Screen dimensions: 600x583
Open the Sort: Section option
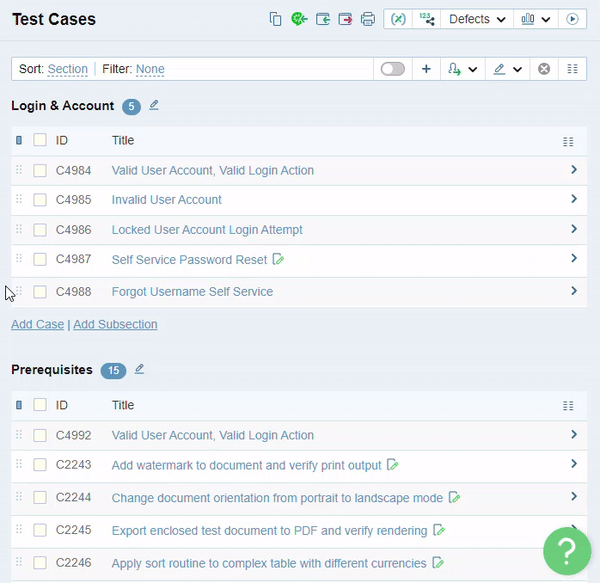pyautogui.click(x=67, y=69)
